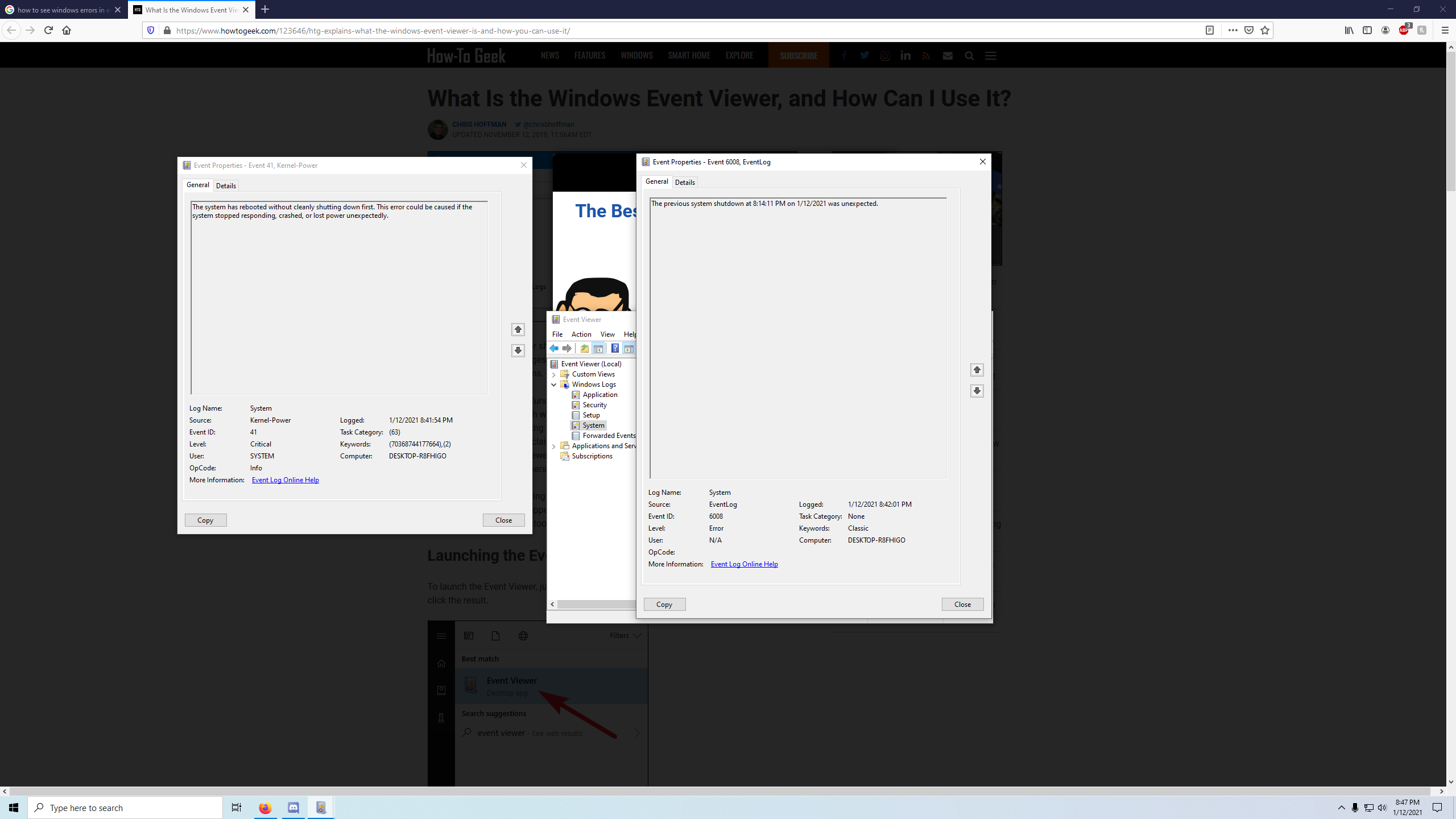The image size is (1456, 819).
Task: Copy Event 6008 EventLog details
Action: coord(664,605)
